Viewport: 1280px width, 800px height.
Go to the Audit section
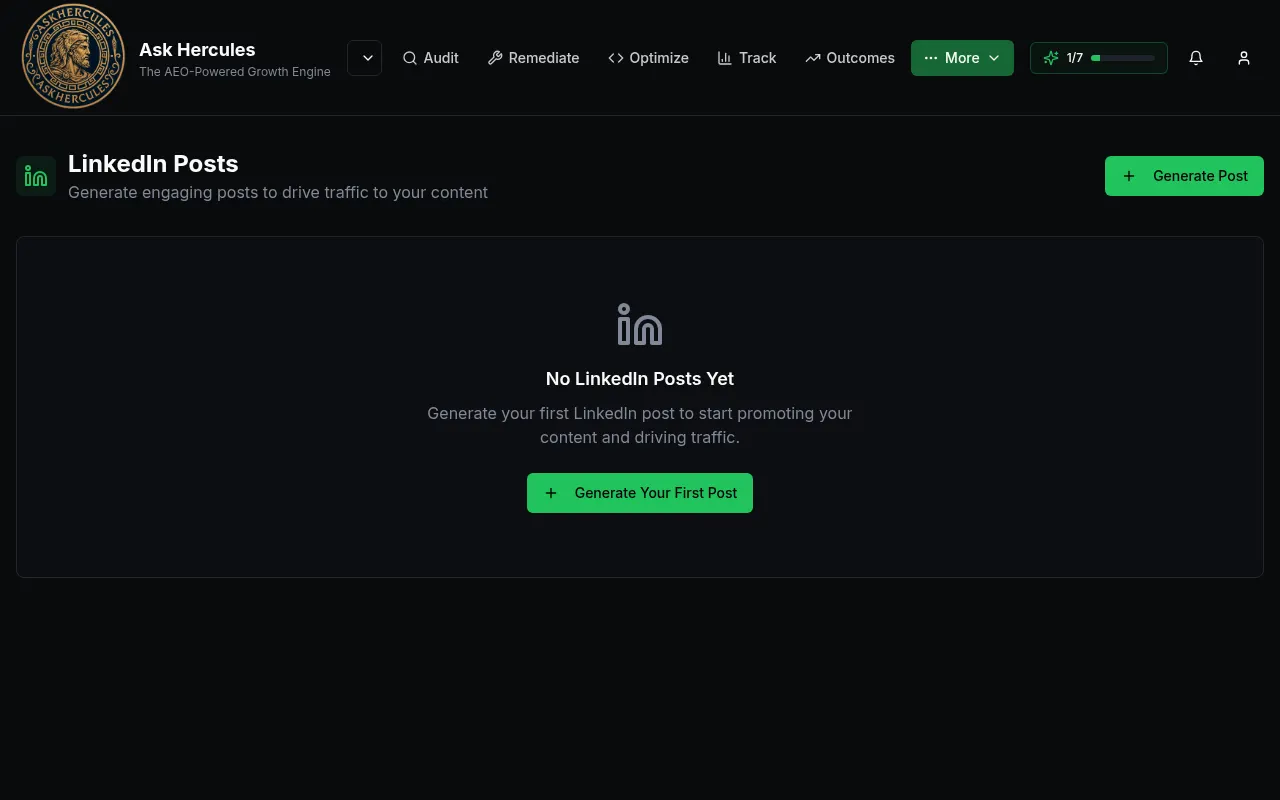431,58
